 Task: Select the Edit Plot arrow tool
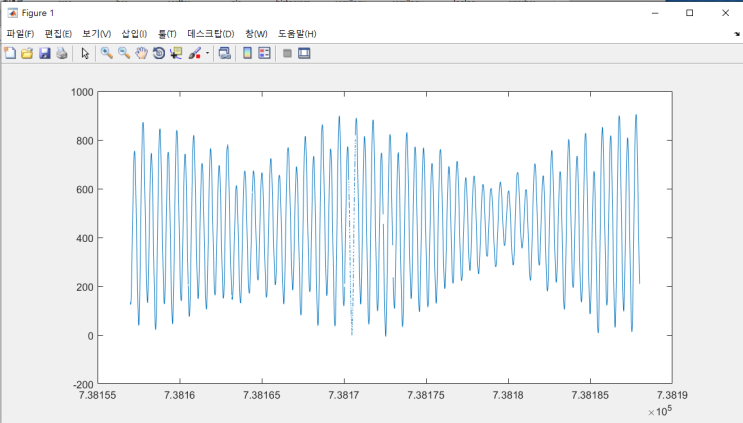(x=85, y=53)
